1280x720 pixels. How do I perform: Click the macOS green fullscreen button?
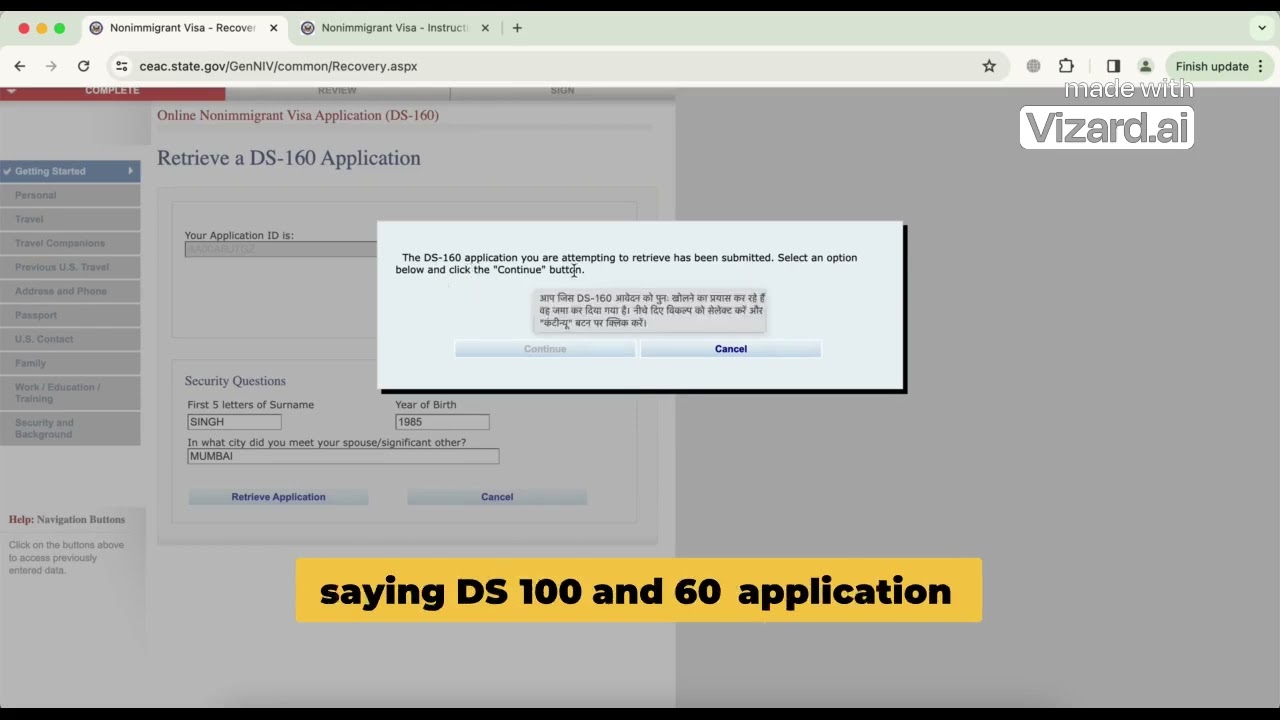click(60, 28)
